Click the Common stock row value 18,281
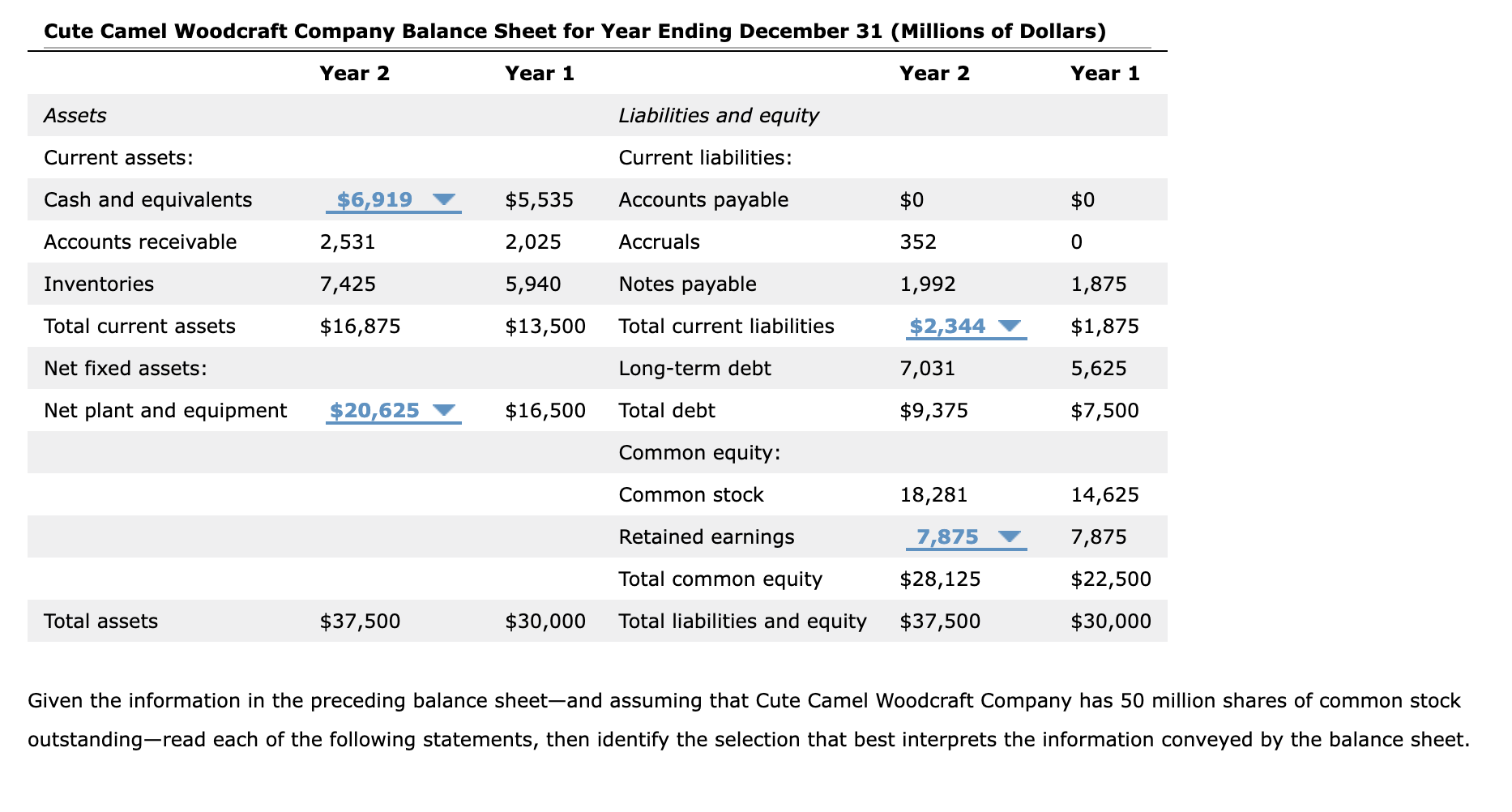This screenshot has height=812, width=1512. [933, 494]
